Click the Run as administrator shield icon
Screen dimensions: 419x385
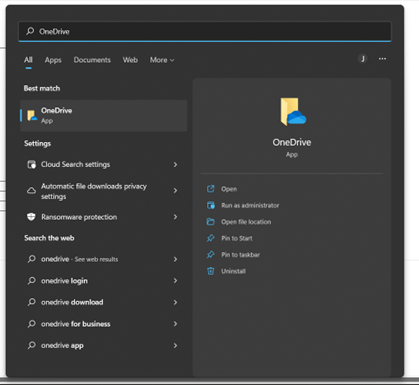tap(211, 205)
